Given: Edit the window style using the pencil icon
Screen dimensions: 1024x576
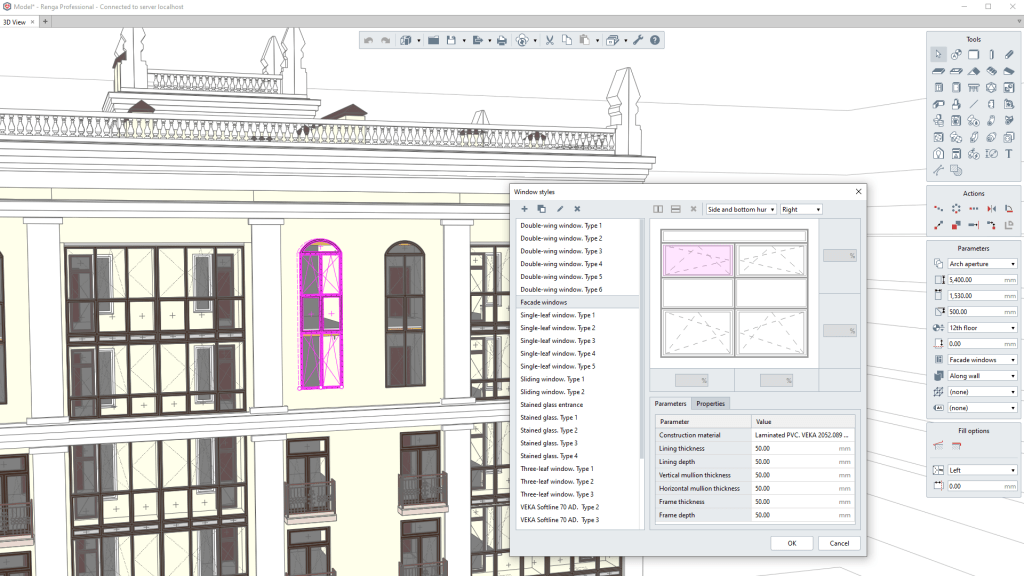Looking at the screenshot, I should click(560, 209).
